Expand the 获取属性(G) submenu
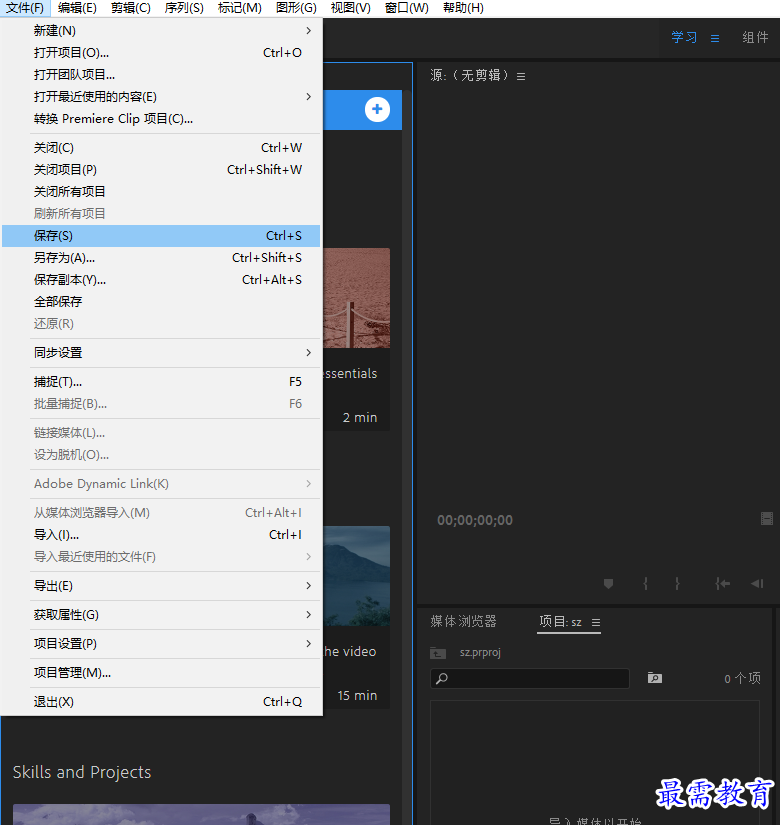 [x=161, y=615]
